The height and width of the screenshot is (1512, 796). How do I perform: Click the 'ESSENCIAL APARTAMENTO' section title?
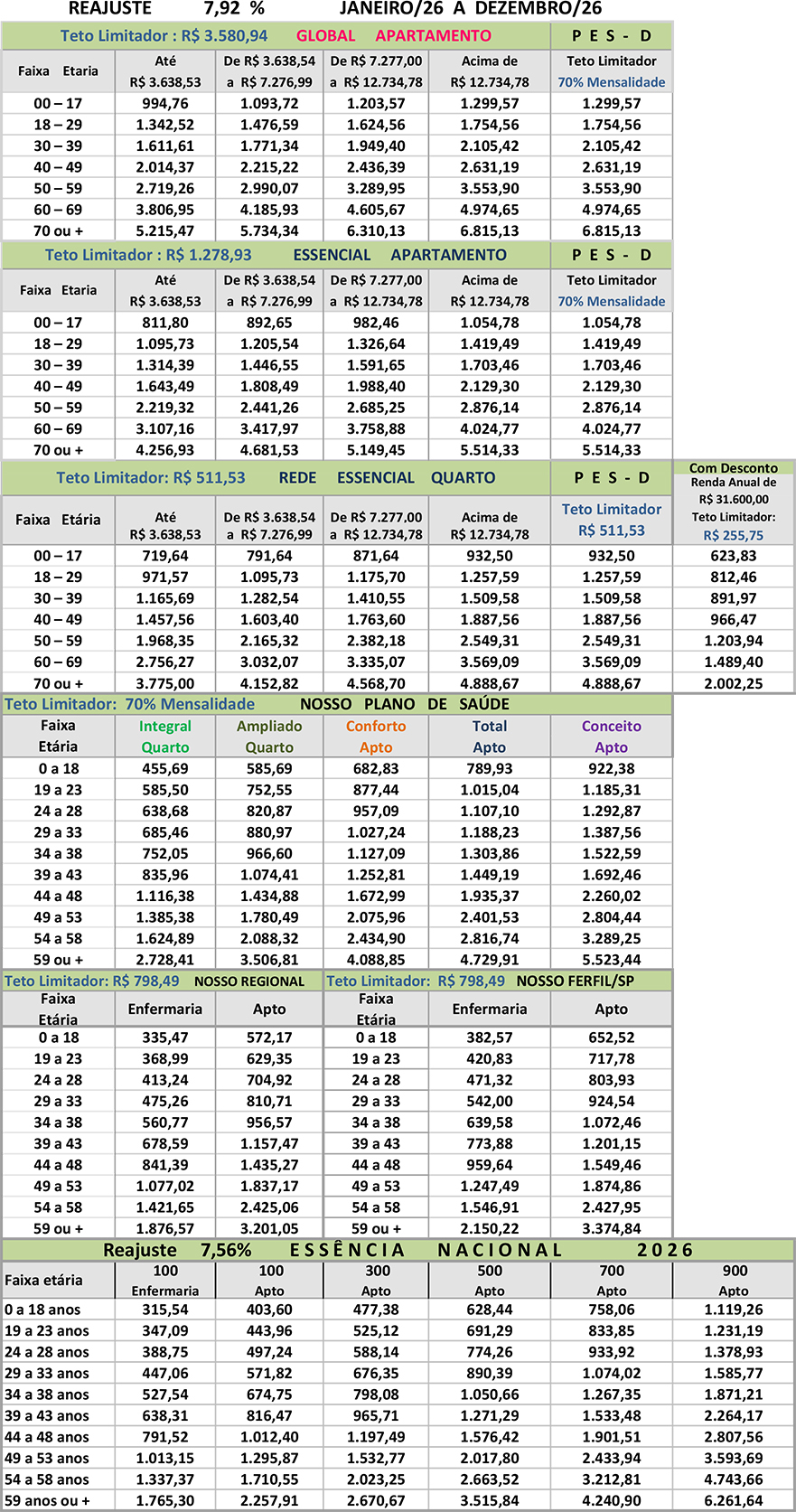click(399, 255)
